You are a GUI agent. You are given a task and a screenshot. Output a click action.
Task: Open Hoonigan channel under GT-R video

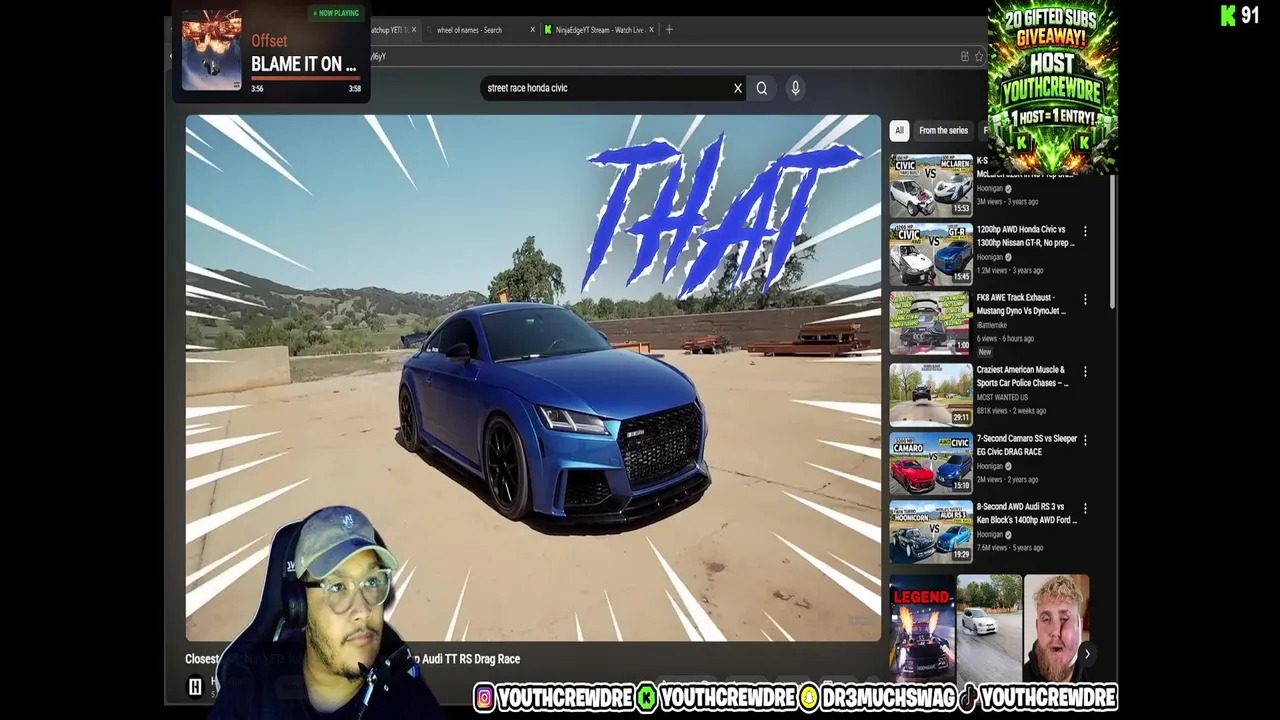990,257
